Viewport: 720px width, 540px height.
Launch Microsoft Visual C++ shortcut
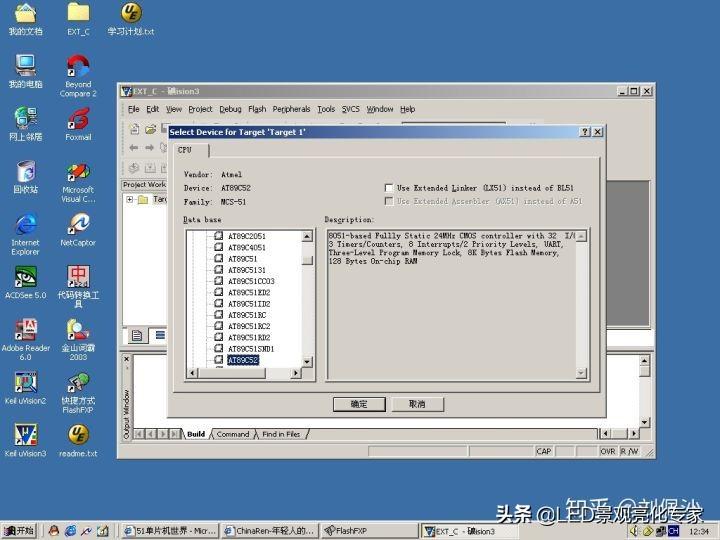[78, 182]
